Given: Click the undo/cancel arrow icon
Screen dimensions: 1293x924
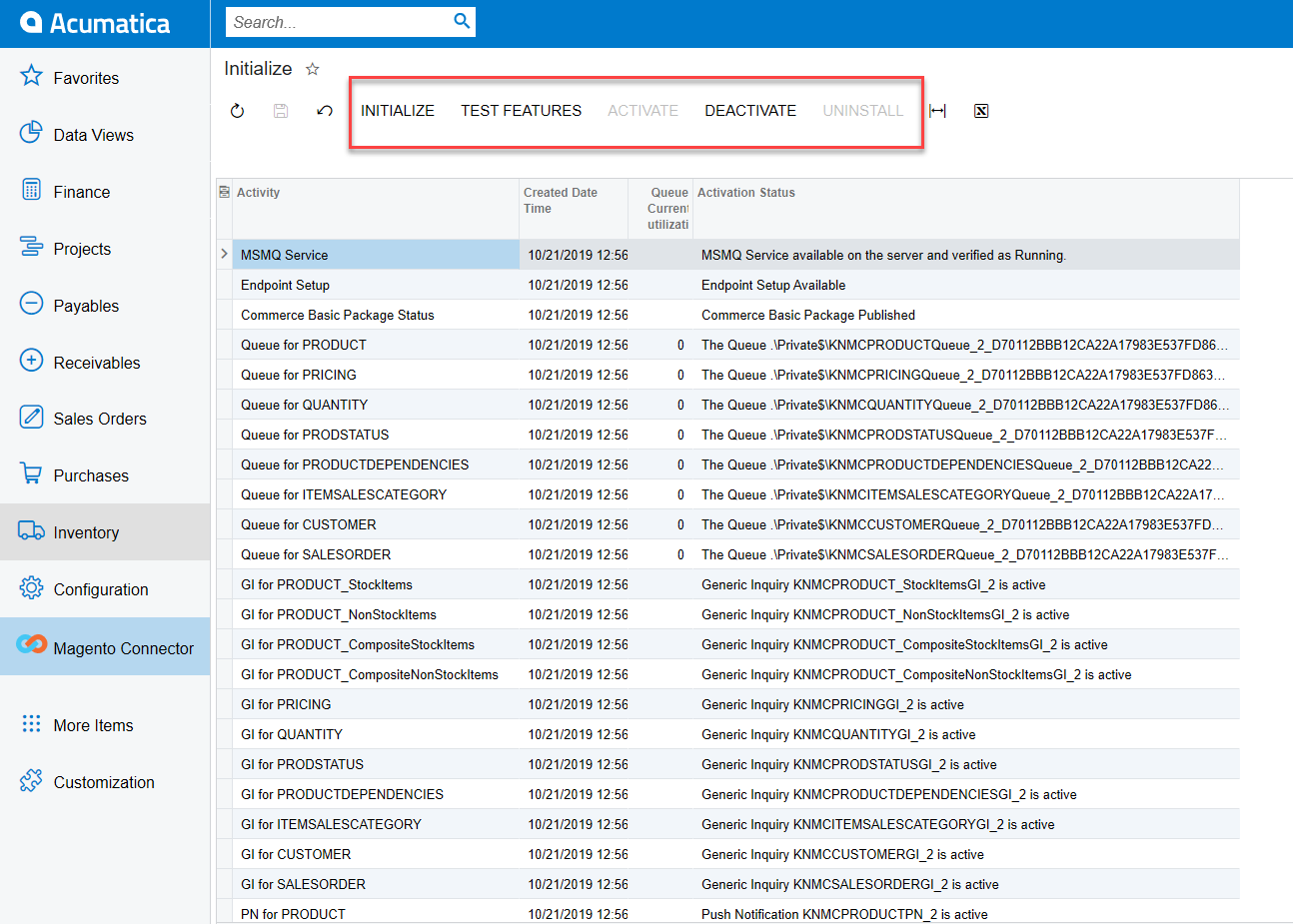Looking at the screenshot, I should click(325, 111).
